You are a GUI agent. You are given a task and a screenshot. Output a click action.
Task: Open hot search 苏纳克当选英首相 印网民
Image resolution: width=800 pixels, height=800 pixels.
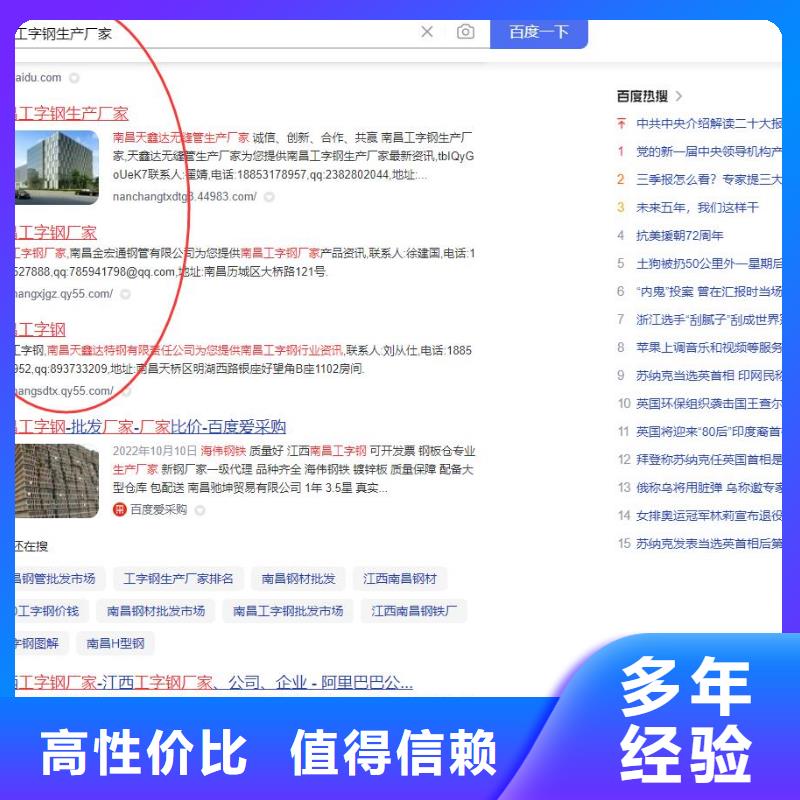709,376
